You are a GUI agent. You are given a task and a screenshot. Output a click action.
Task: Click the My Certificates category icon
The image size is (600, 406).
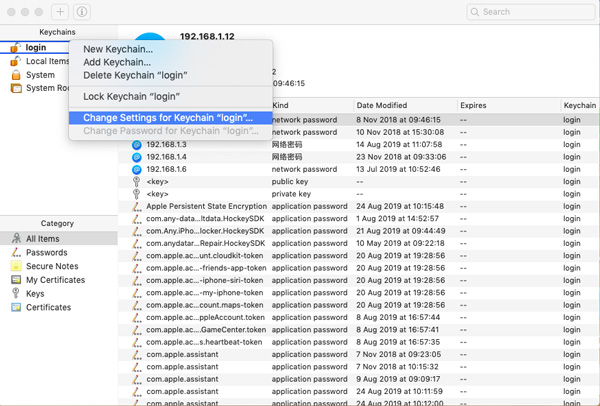click(x=16, y=280)
